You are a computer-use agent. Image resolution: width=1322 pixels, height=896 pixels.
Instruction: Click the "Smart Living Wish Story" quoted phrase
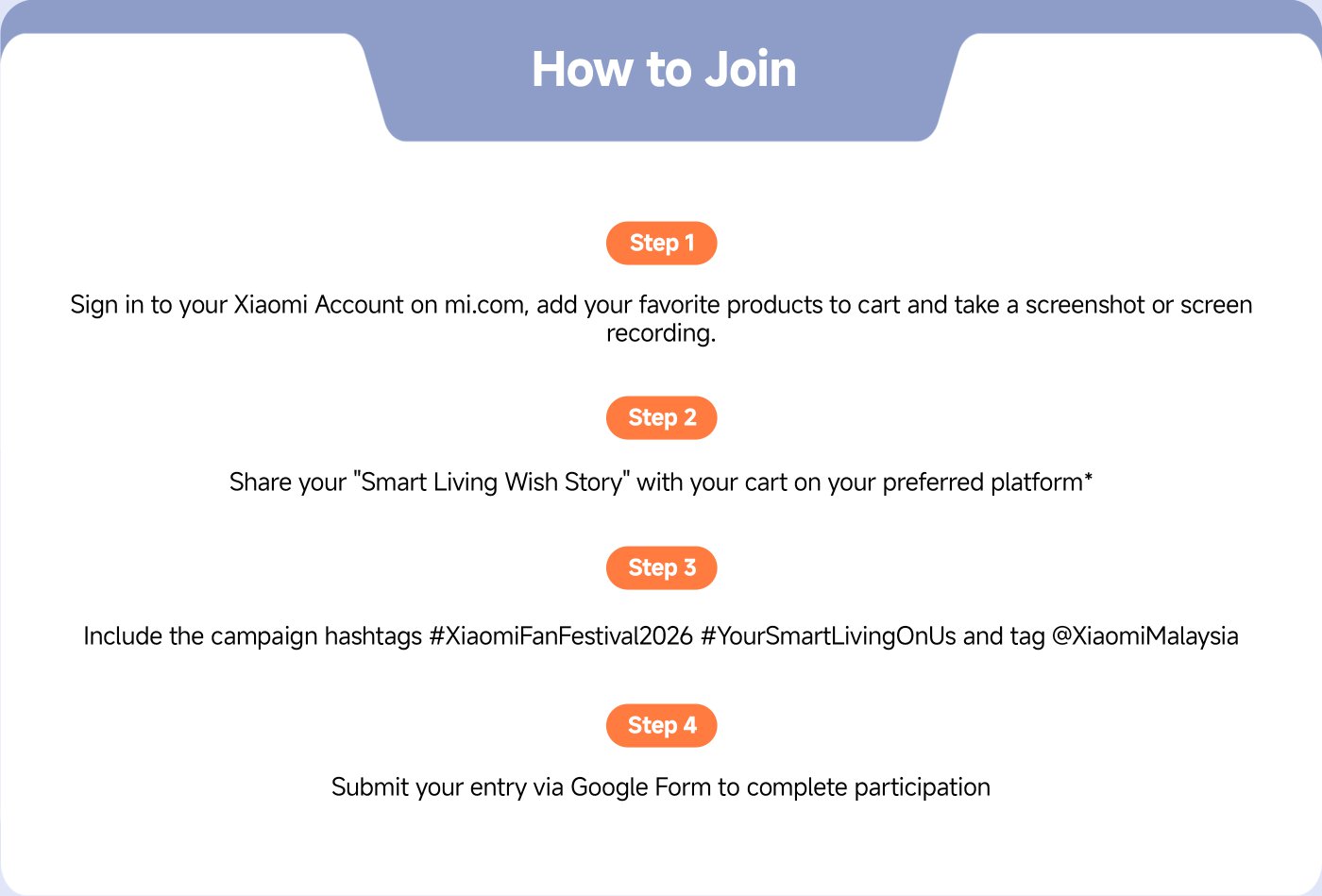pyautogui.click(x=491, y=482)
